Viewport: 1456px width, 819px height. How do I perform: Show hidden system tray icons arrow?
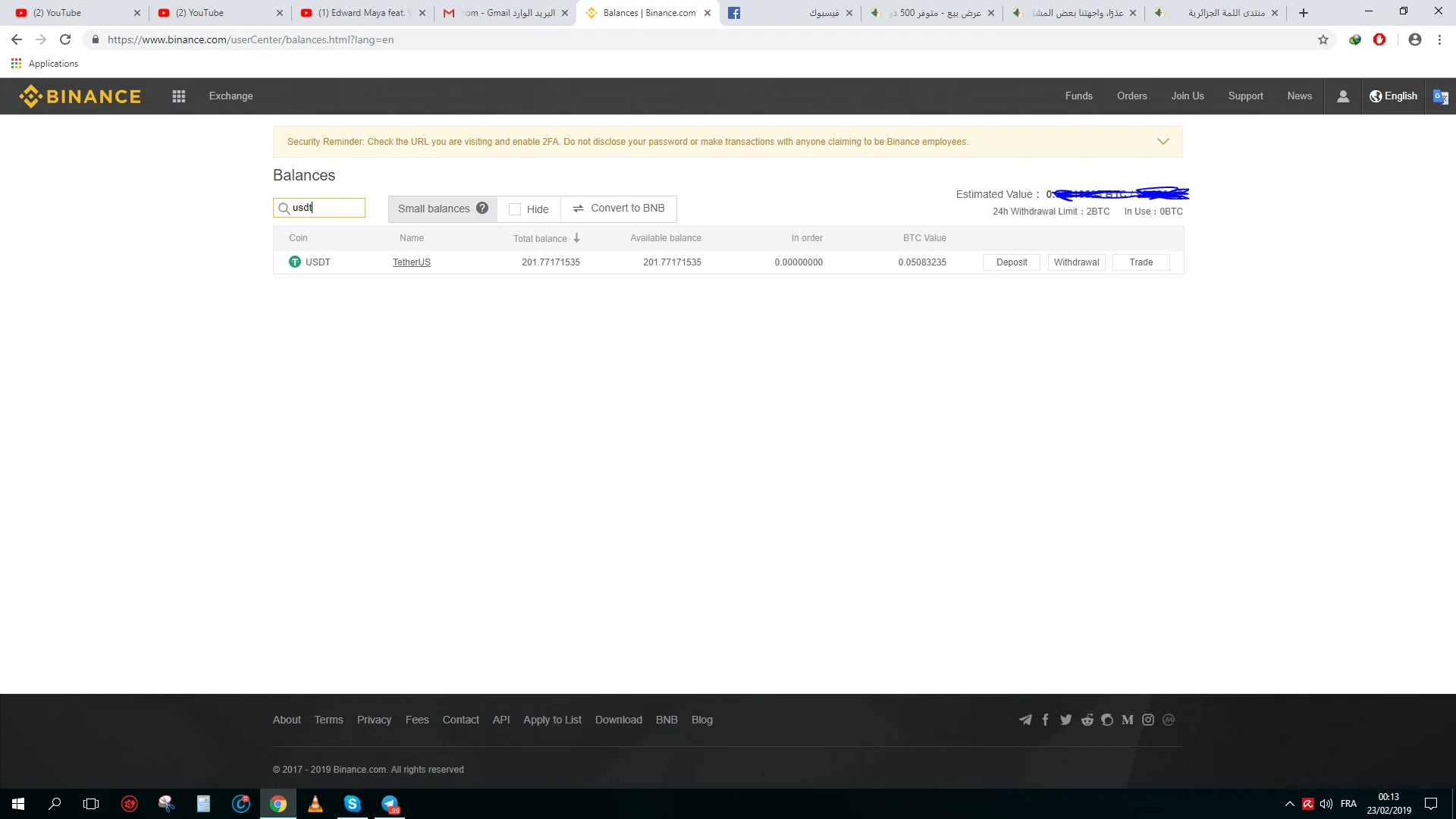click(1289, 804)
